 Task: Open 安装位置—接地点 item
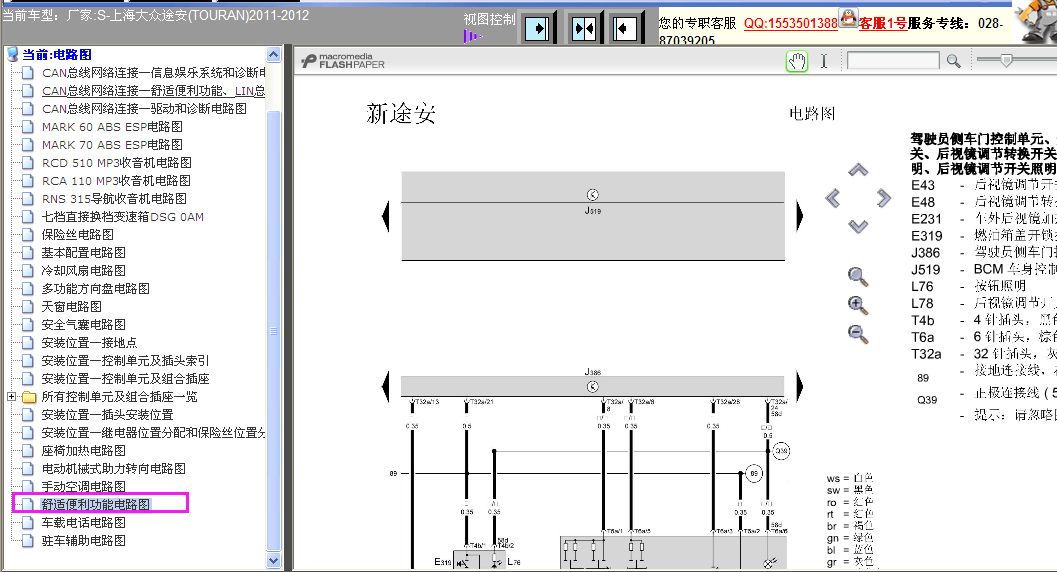(x=89, y=343)
